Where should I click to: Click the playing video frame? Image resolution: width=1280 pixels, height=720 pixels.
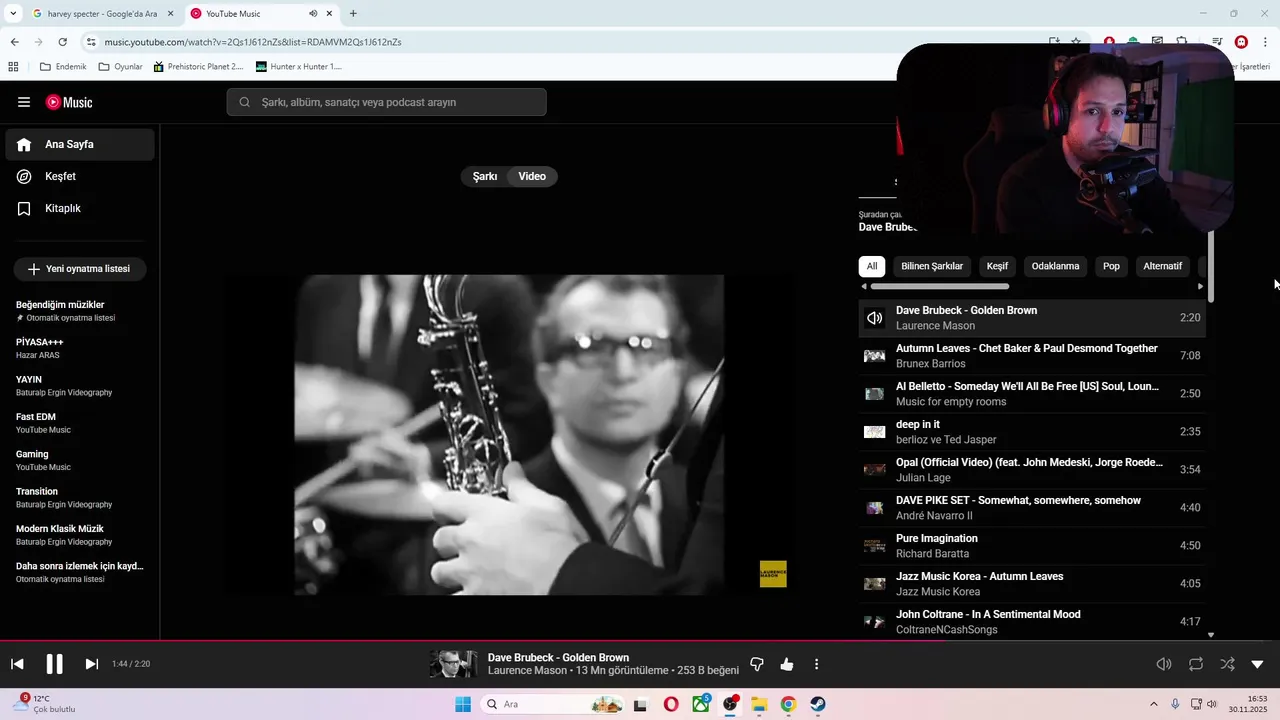pyautogui.click(x=509, y=435)
